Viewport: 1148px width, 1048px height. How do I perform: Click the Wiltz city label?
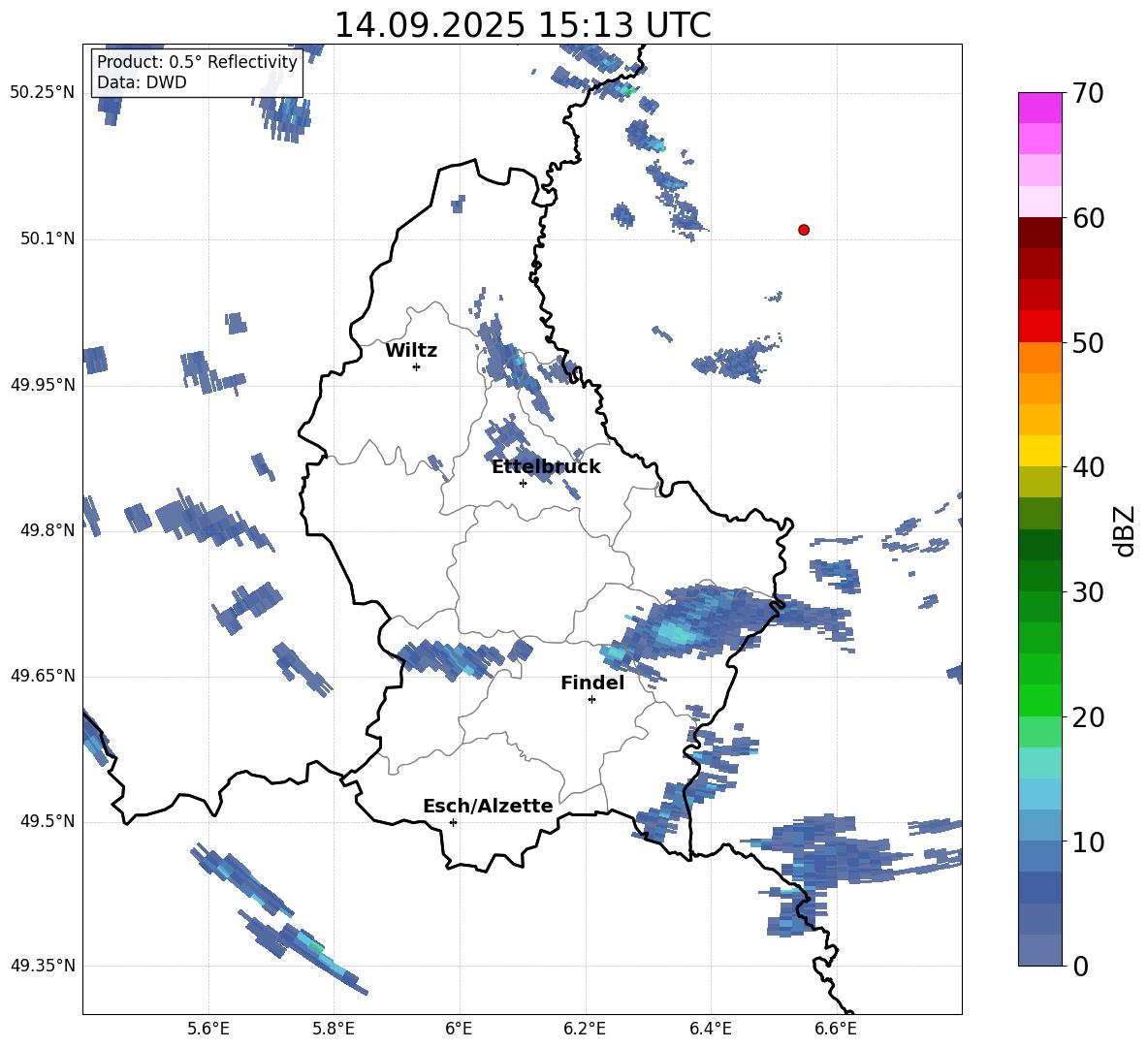(x=411, y=351)
